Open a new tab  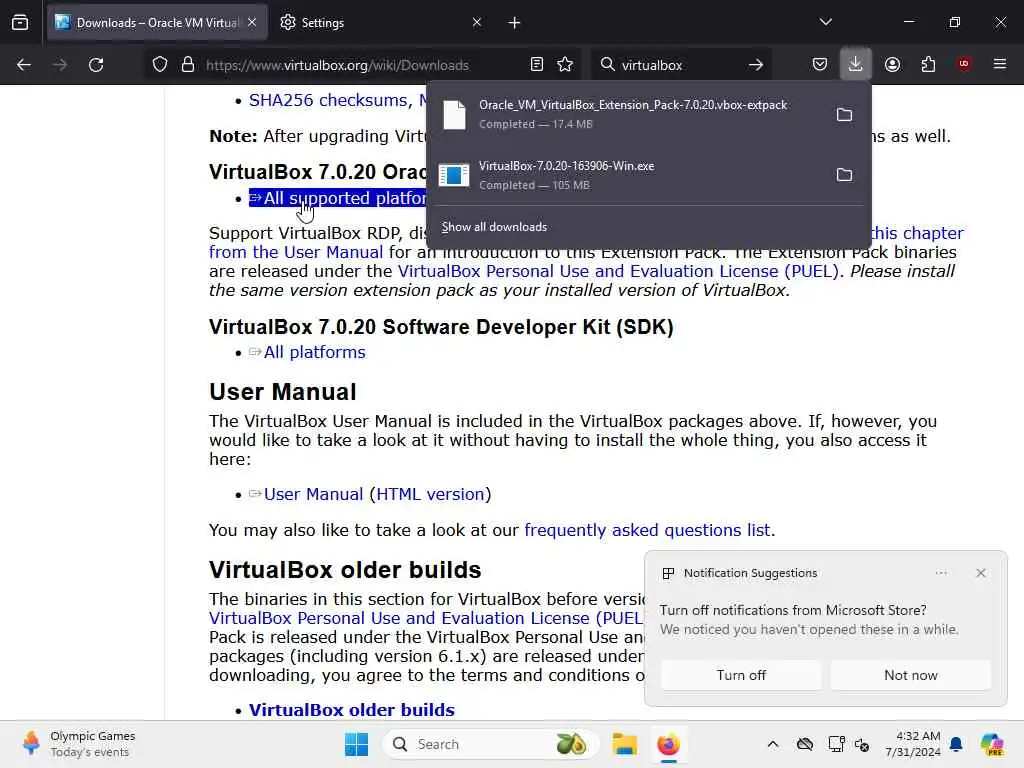coord(515,23)
